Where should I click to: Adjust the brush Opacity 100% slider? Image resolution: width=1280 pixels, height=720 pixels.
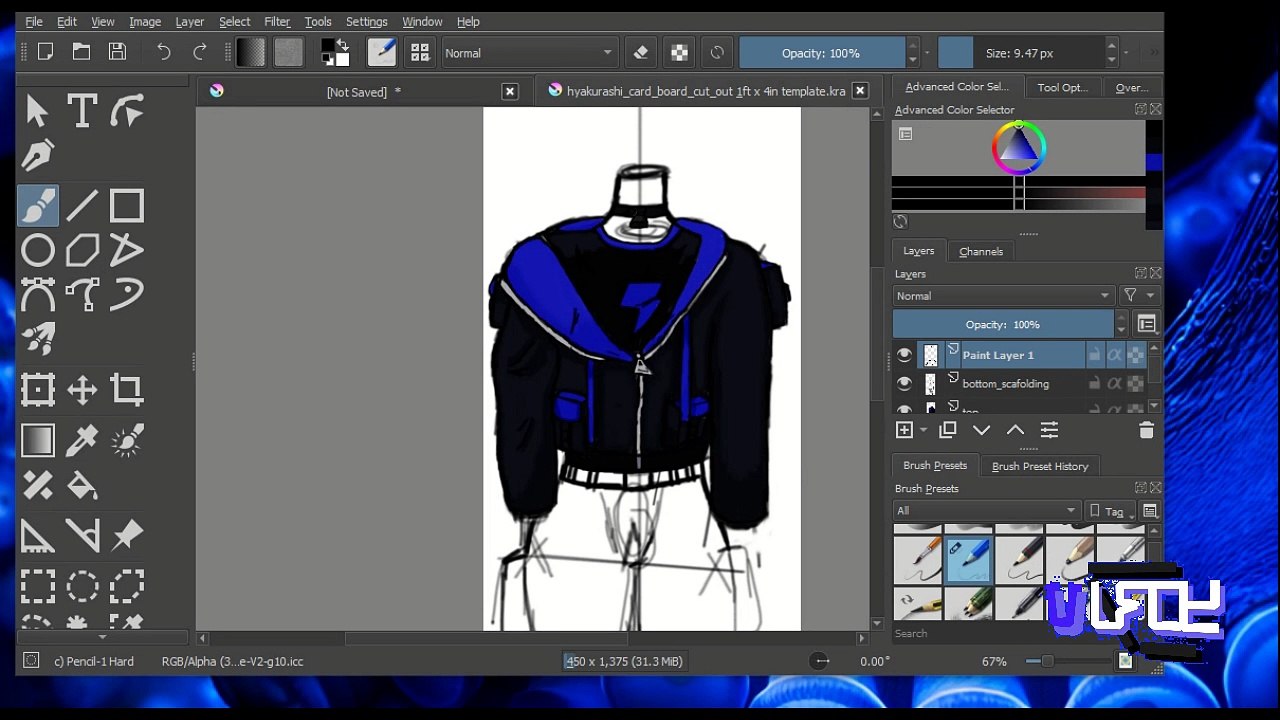(x=821, y=53)
